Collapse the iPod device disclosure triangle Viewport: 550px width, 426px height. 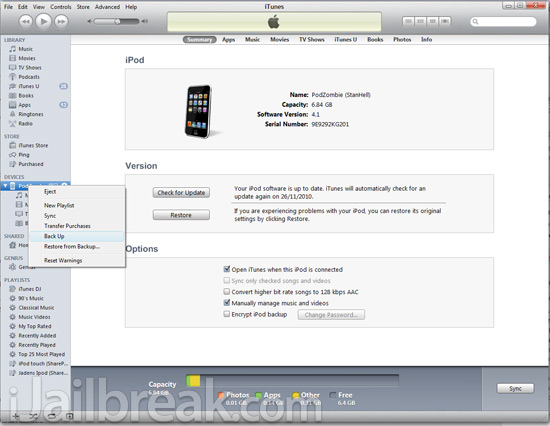point(6,186)
